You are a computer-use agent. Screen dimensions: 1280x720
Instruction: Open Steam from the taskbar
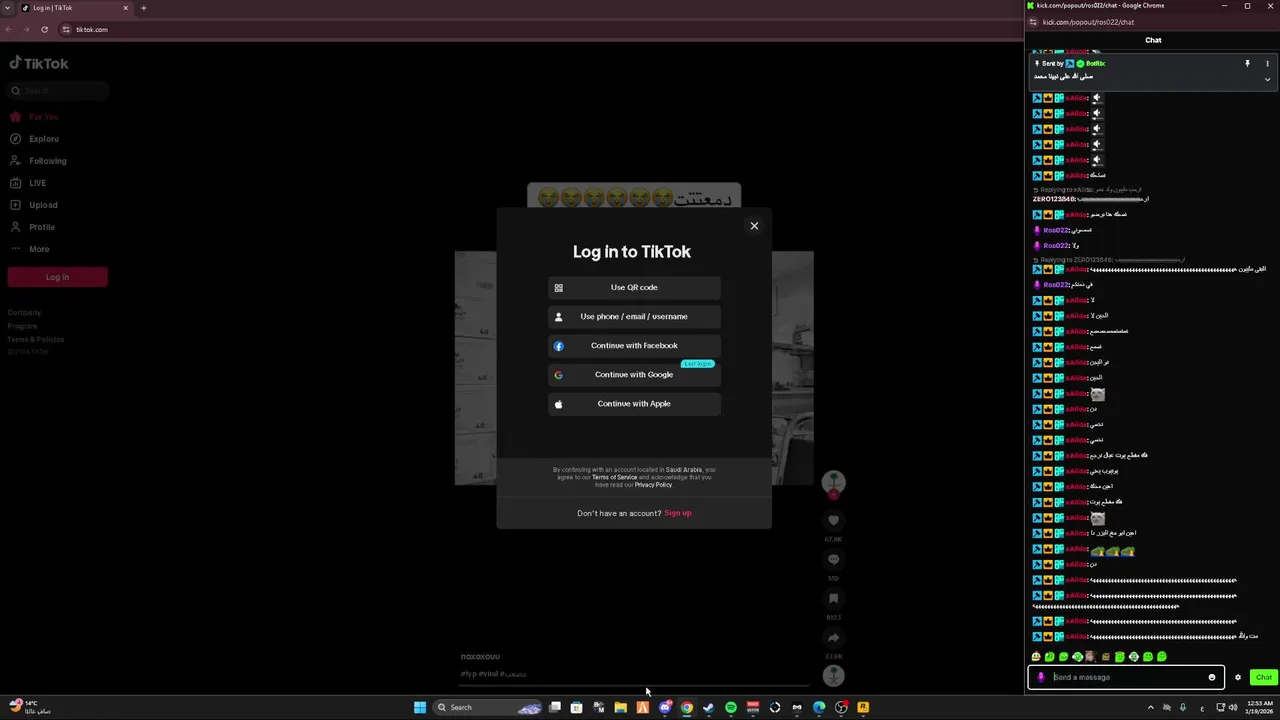[x=709, y=707]
